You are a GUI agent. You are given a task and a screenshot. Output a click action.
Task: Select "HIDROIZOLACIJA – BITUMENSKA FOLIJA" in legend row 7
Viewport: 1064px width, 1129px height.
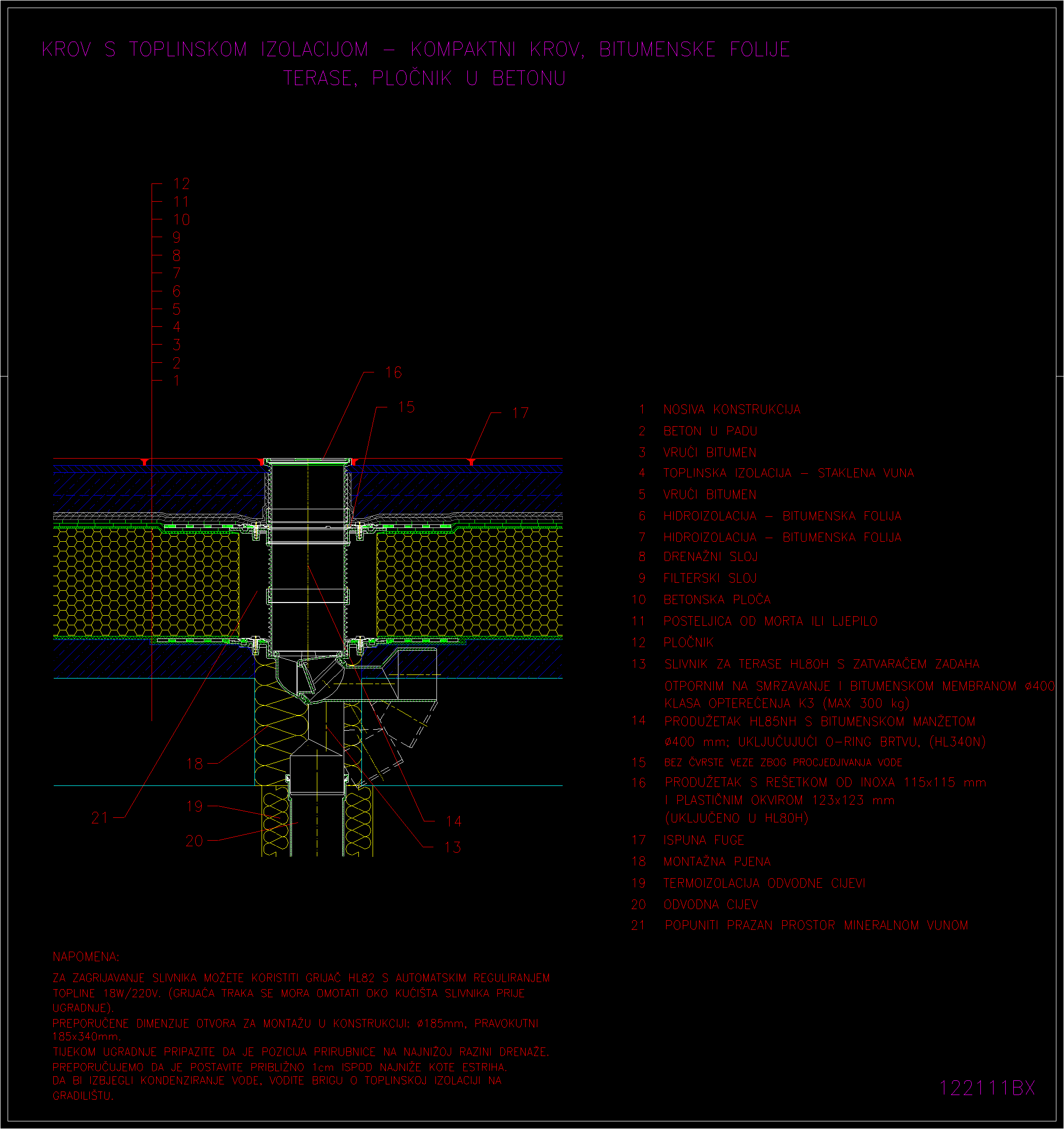click(782, 537)
